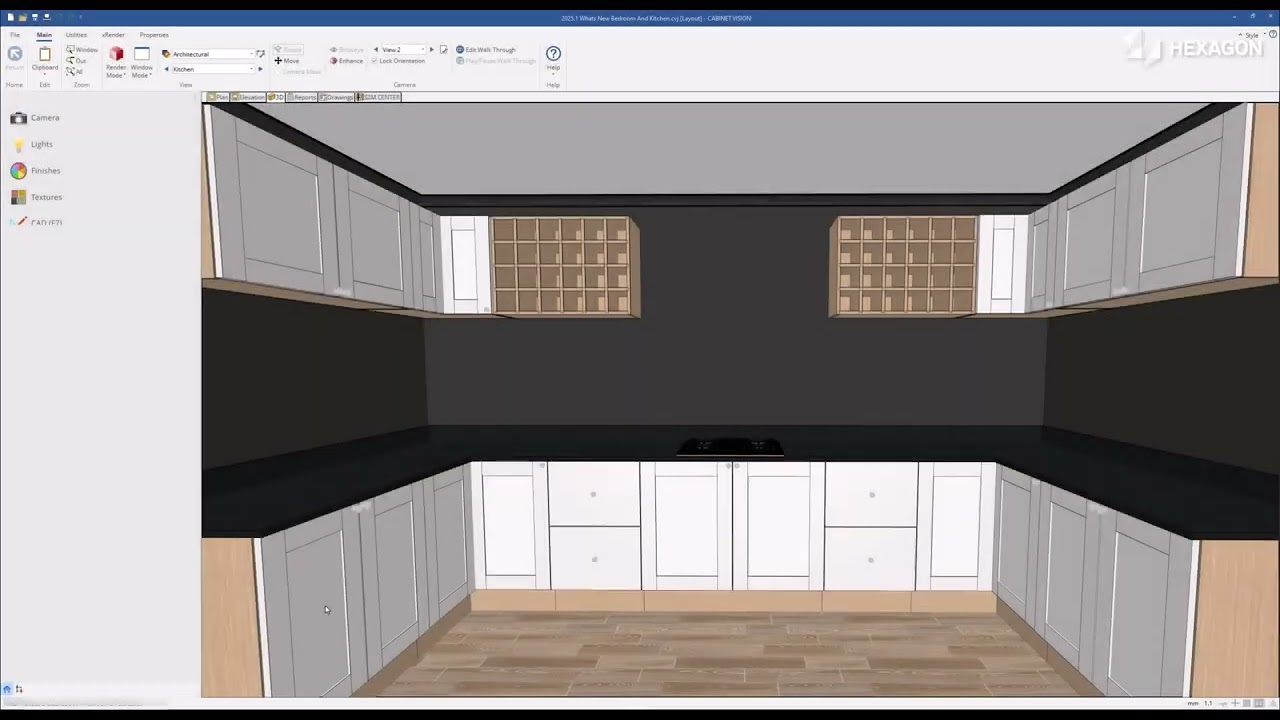Open the Help ribbon button
Viewport: 1280px width, 720px height.
[x=553, y=59]
